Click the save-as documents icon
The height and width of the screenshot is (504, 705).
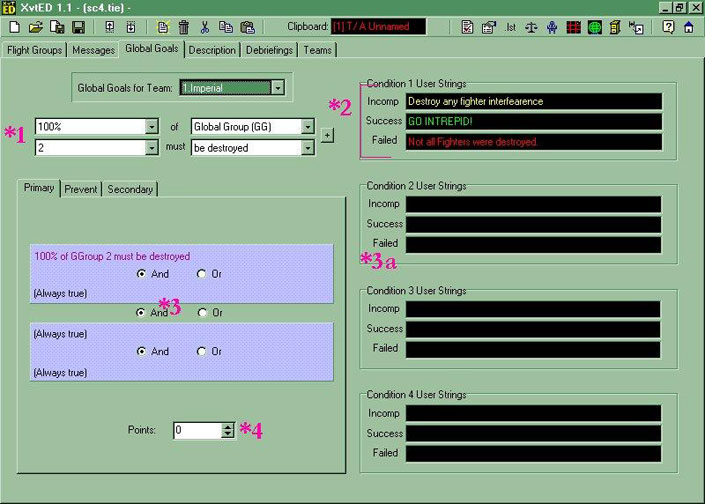pos(57,27)
